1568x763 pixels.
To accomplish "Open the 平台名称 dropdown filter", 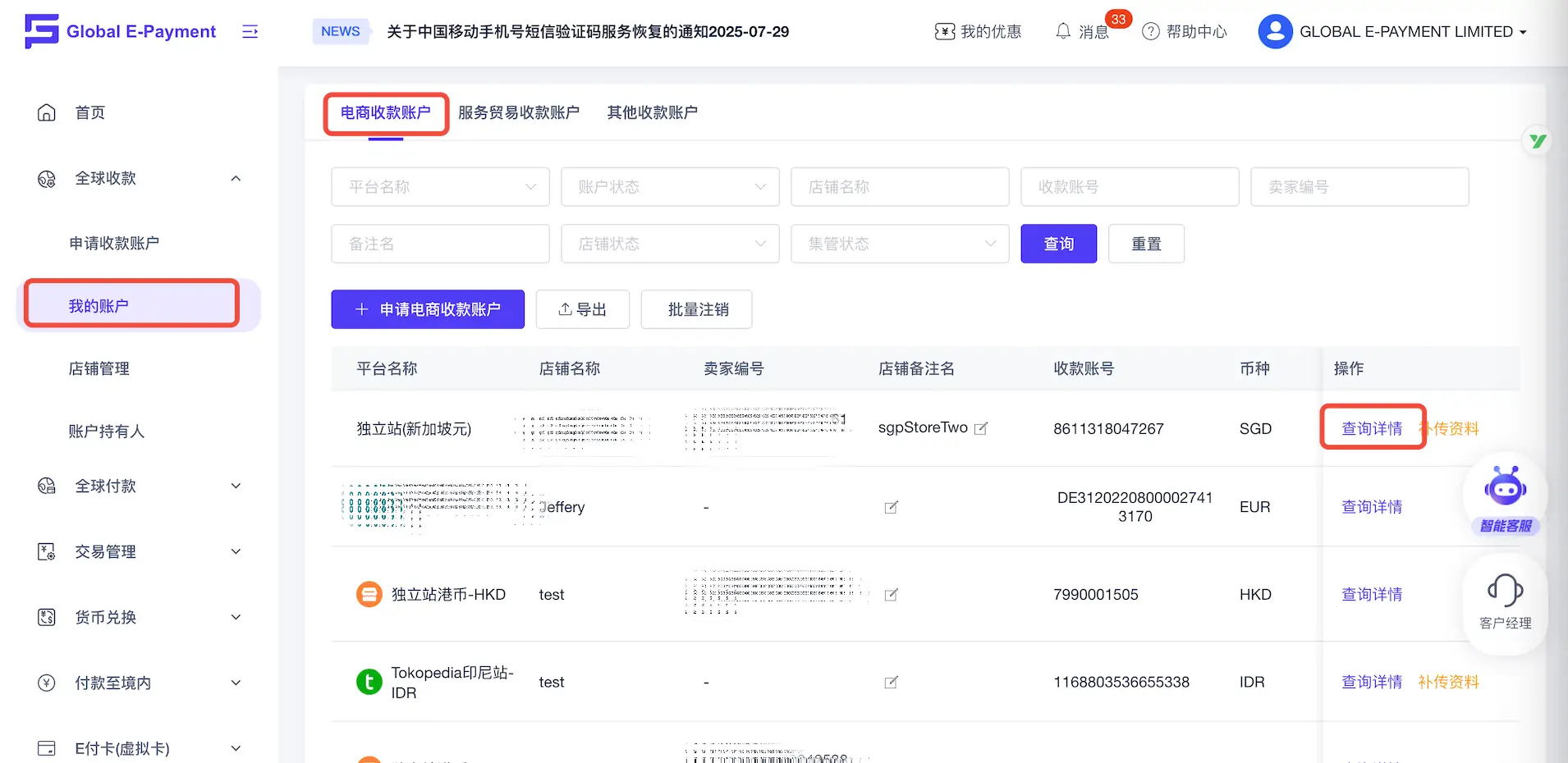I will [440, 187].
